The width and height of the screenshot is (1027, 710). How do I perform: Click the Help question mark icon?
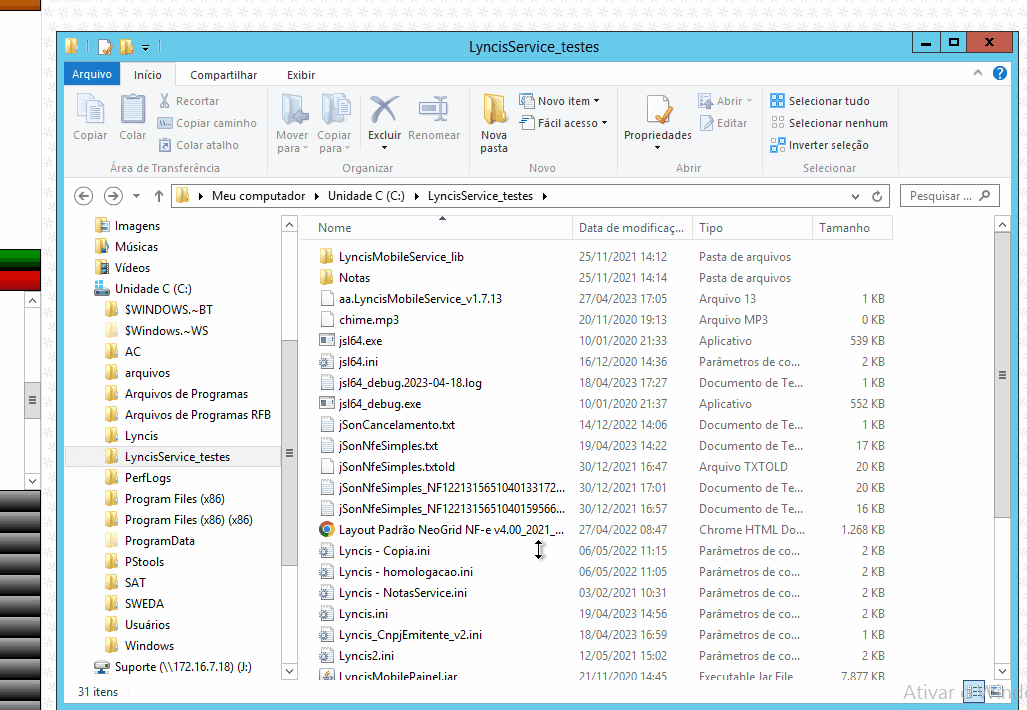(x=999, y=74)
